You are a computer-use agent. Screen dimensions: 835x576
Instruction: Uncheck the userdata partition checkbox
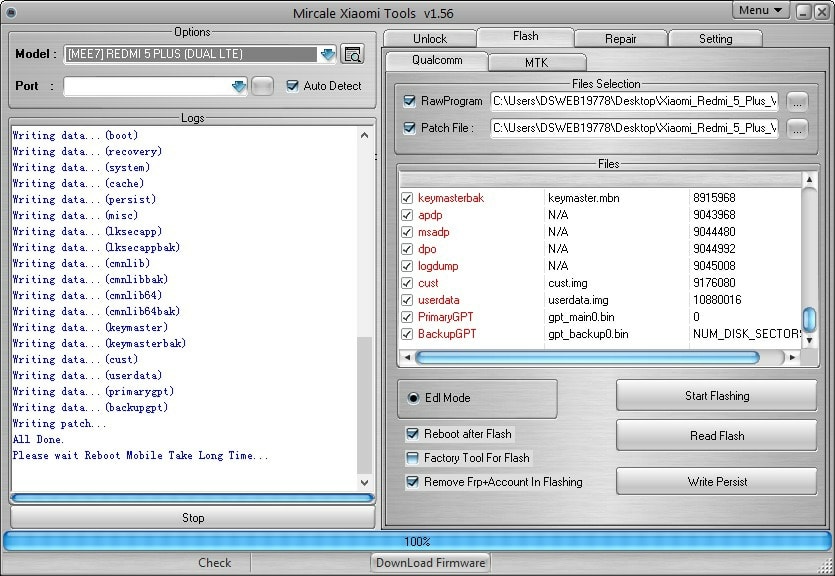click(x=407, y=300)
